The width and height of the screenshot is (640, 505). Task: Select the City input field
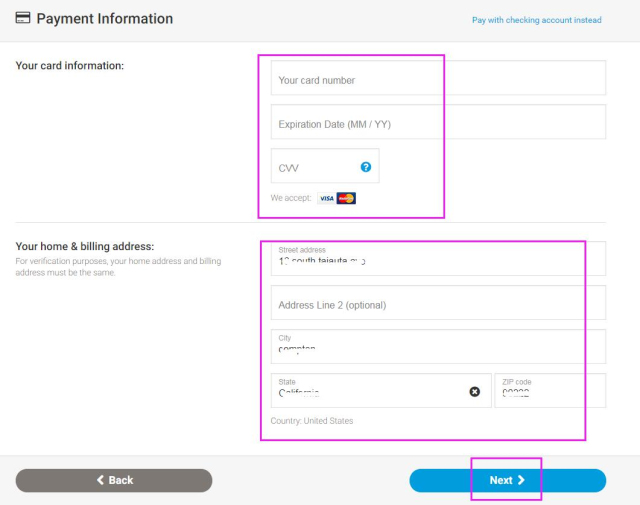click(x=437, y=347)
